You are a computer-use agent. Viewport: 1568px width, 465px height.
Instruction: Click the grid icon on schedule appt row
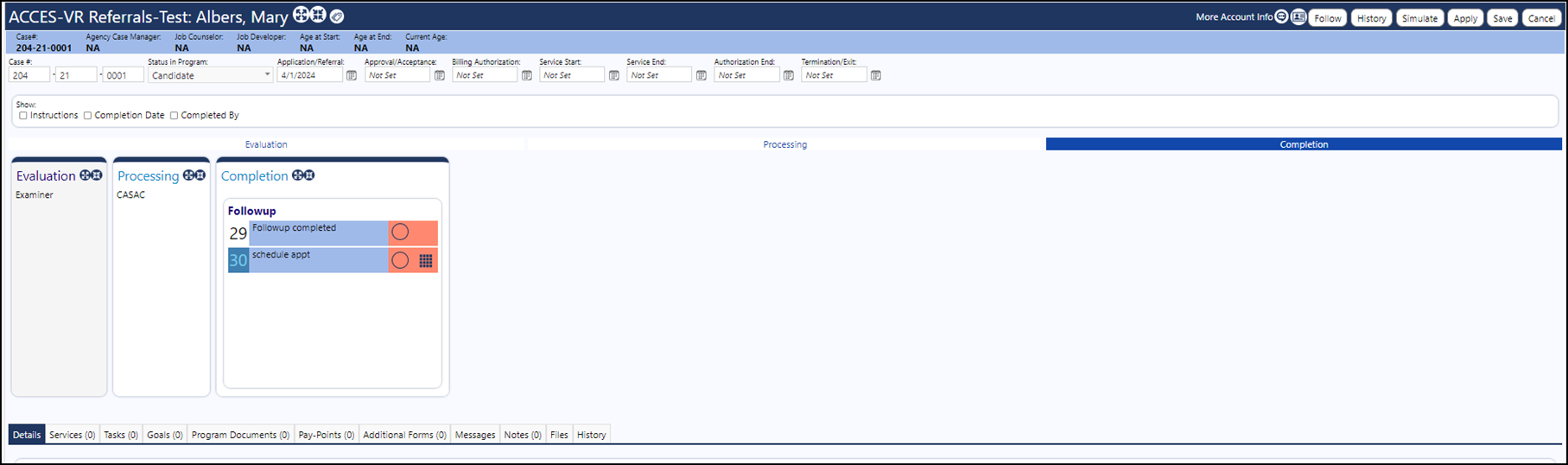tap(426, 260)
